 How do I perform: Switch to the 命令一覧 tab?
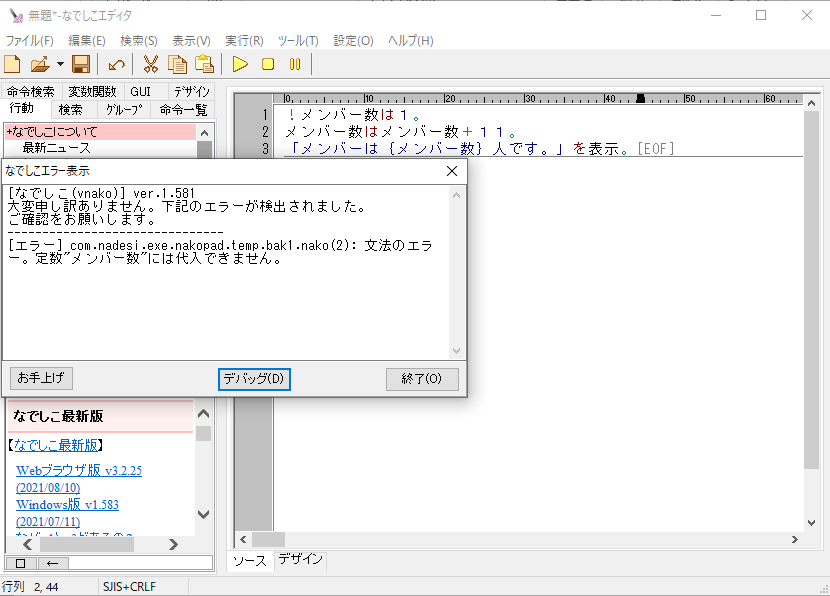(x=184, y=110)
